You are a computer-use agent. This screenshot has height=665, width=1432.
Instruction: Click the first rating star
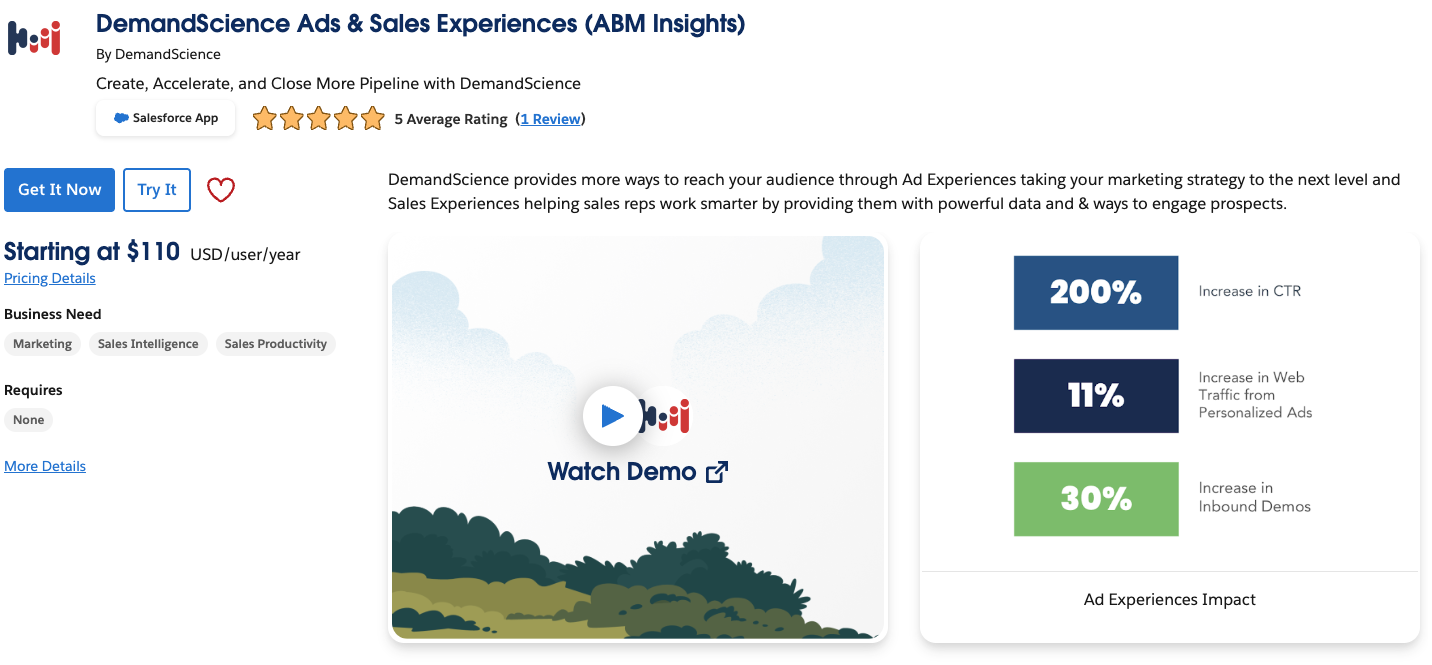pyautogui.click(x=264, y=119)
